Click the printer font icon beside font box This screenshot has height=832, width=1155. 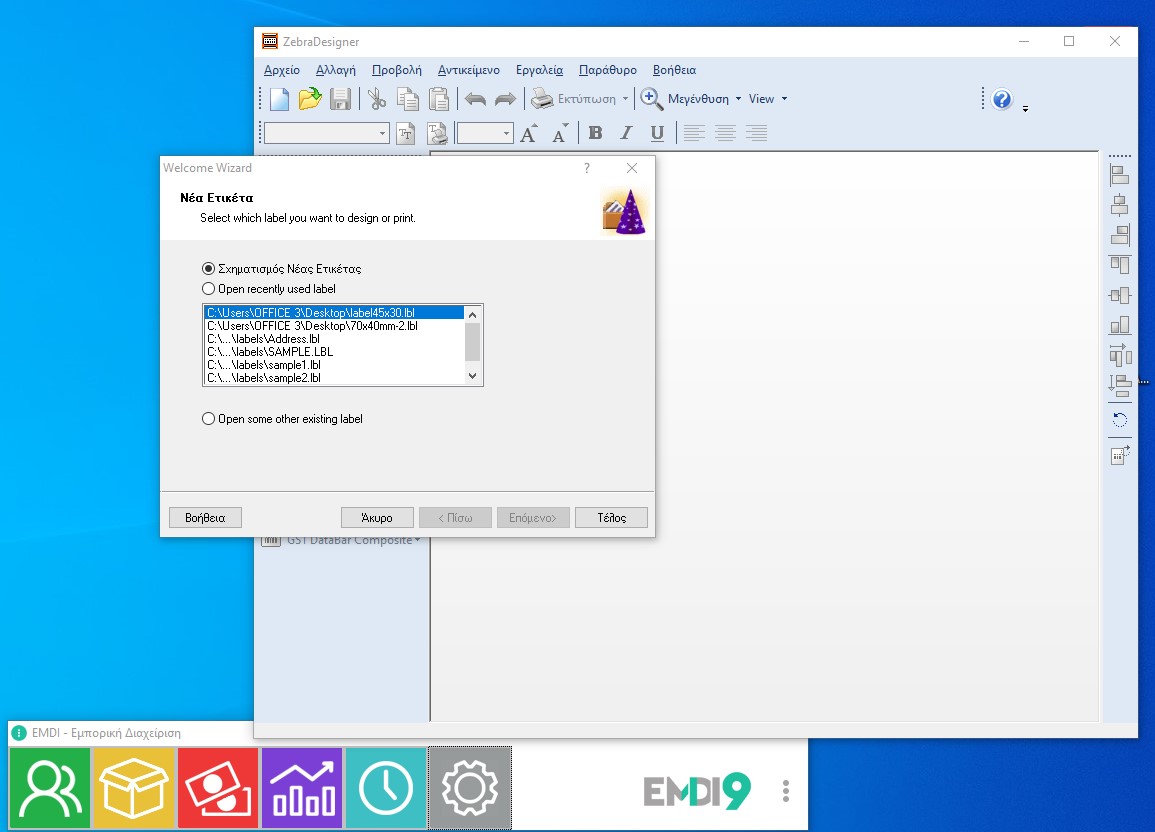tap(438, 133)
